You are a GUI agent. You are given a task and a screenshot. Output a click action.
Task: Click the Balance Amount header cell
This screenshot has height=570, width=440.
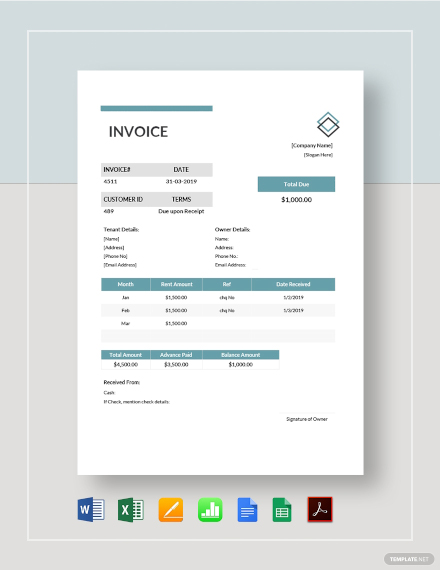click(x=241, y=355)
